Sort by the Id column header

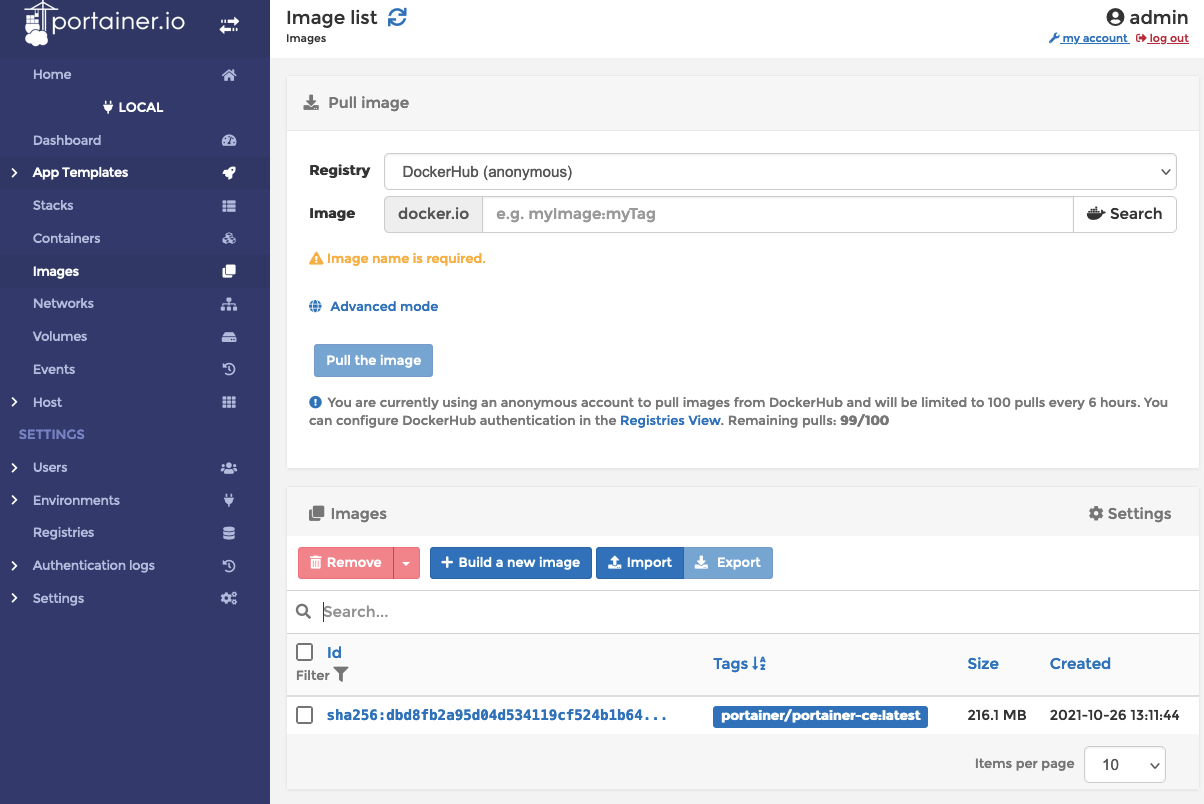(x=334, y=653)
